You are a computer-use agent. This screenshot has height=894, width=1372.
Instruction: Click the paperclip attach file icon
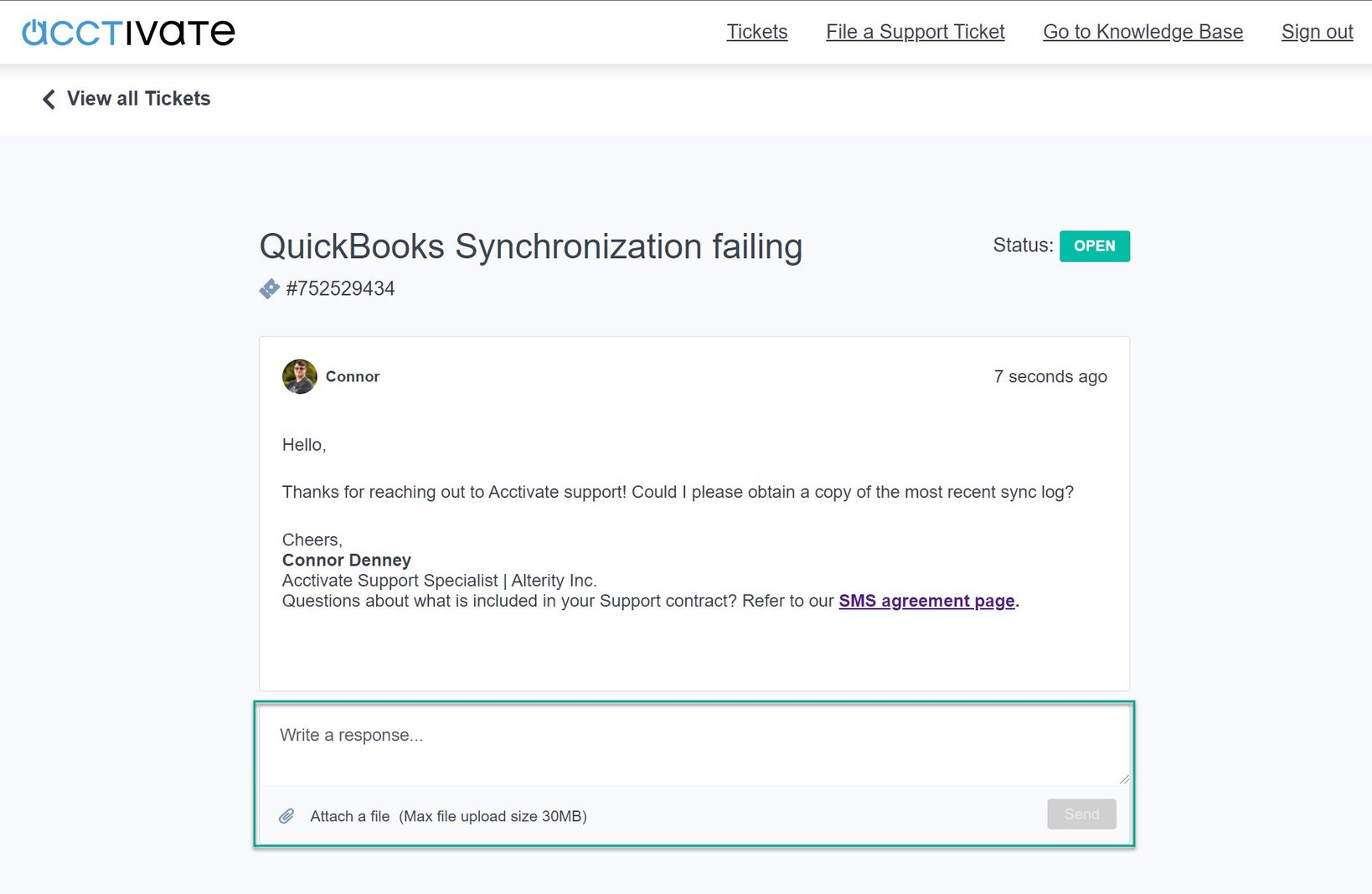click(288, 815)
